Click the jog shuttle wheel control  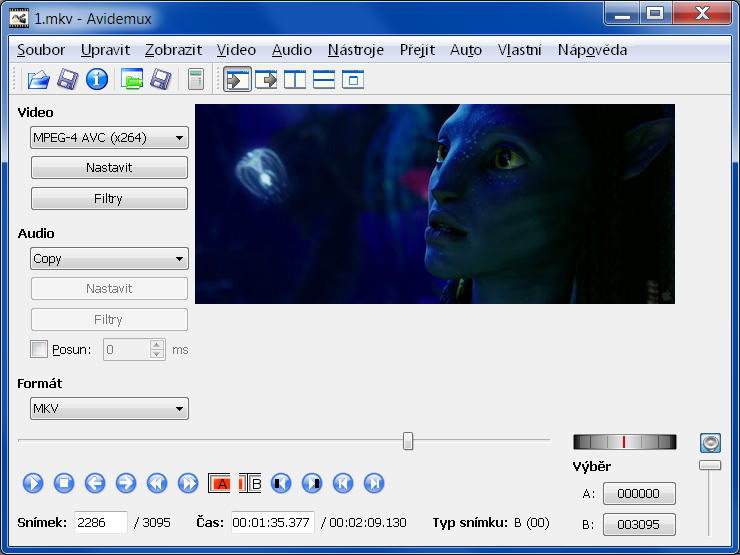pyautogui.click(x=624, y=442)
